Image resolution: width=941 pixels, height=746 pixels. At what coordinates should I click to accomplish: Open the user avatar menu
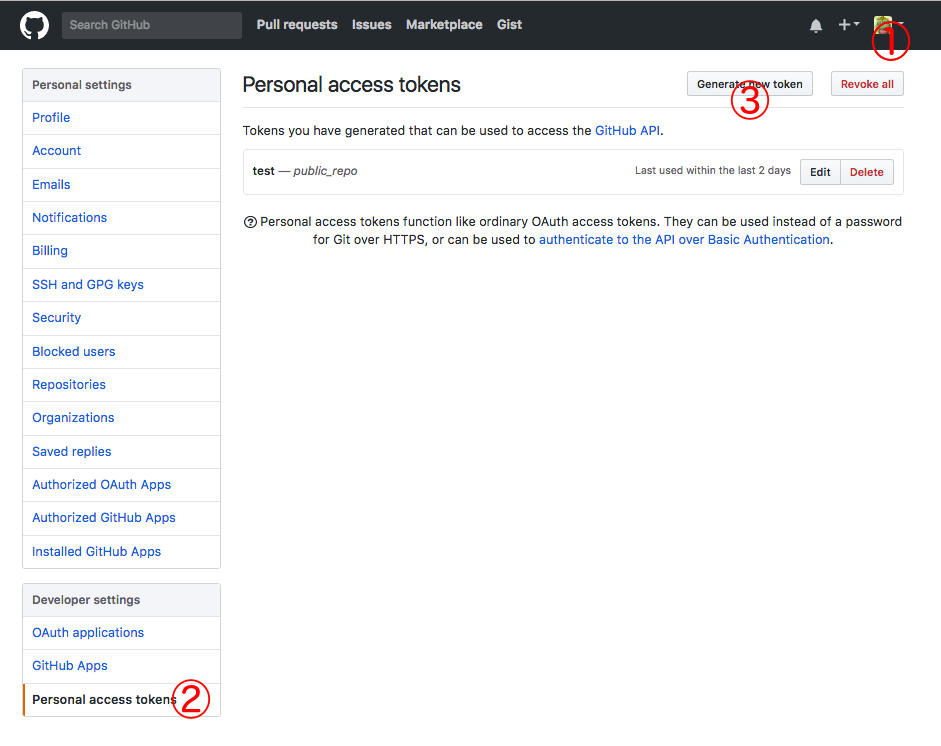[x=888, y=25]
